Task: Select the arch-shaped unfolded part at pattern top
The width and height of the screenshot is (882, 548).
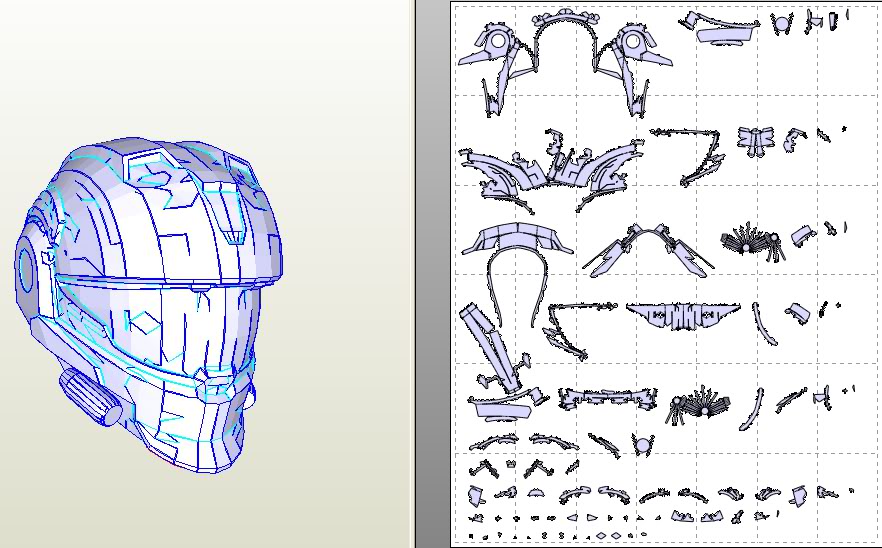Action: pos(565,39)
